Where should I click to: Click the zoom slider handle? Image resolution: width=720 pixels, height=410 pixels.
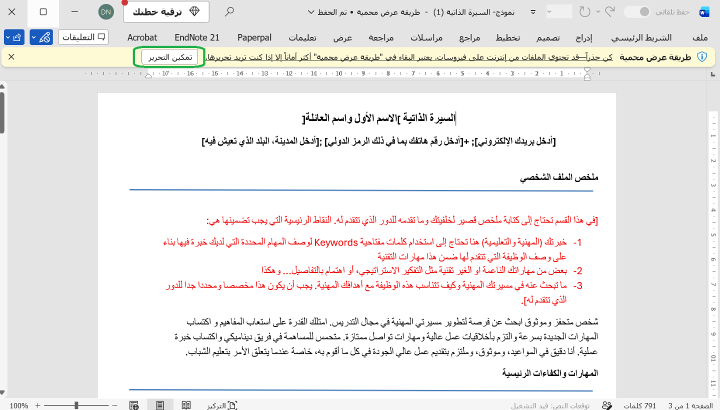coord(76,405)
